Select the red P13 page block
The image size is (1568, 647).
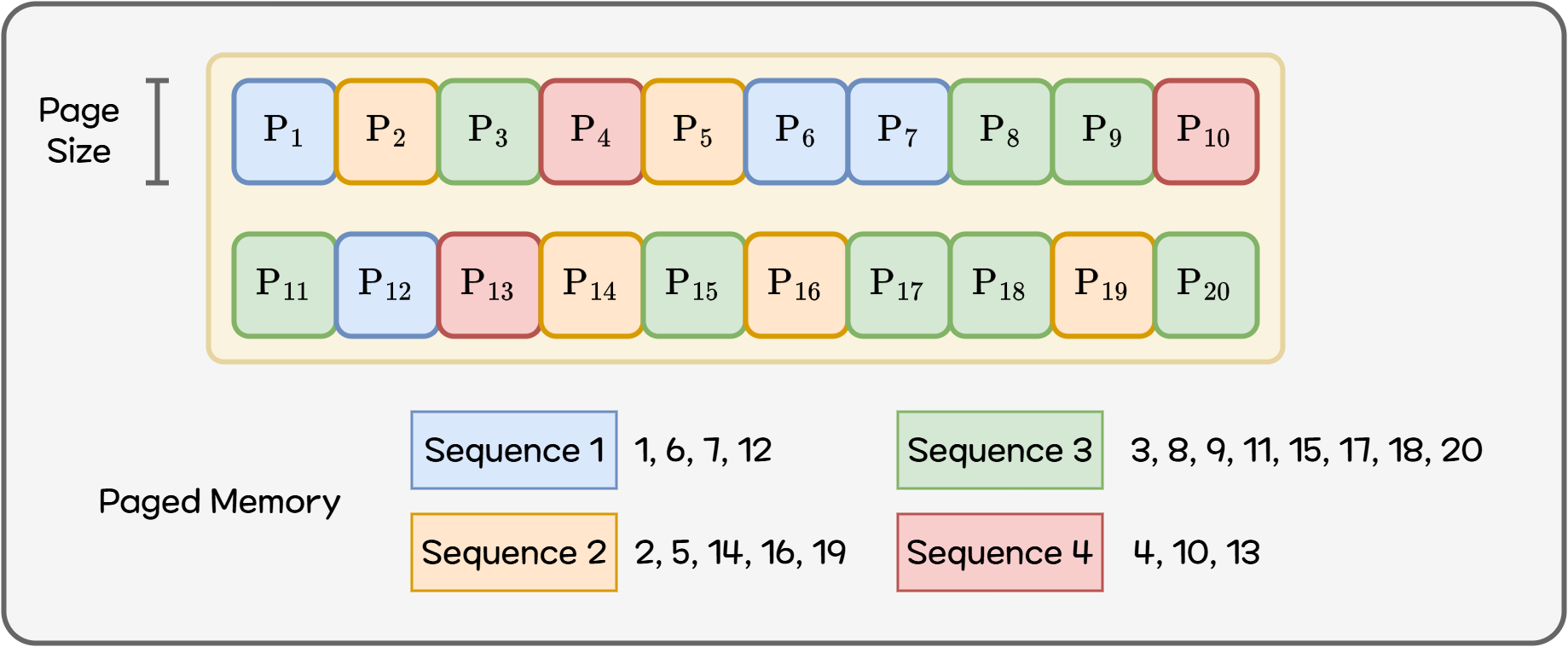point(489,285)
